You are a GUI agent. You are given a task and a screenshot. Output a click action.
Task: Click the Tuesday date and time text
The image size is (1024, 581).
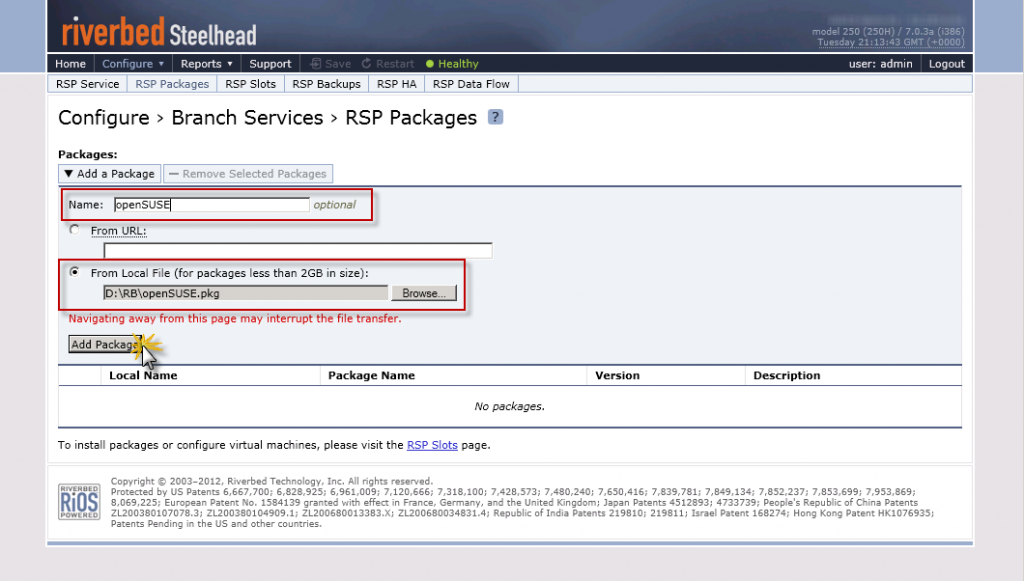click(891, 42)
